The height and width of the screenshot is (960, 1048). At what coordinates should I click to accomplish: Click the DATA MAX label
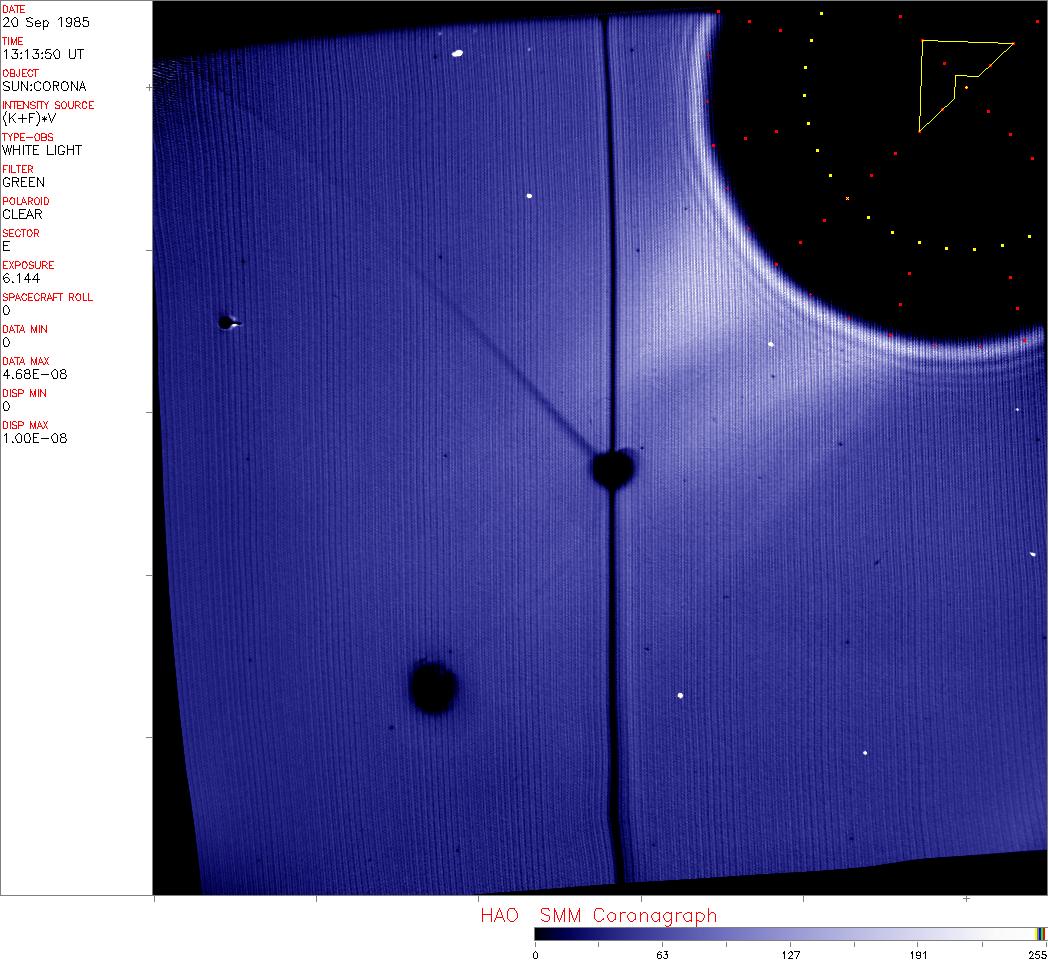click(25, 362)
